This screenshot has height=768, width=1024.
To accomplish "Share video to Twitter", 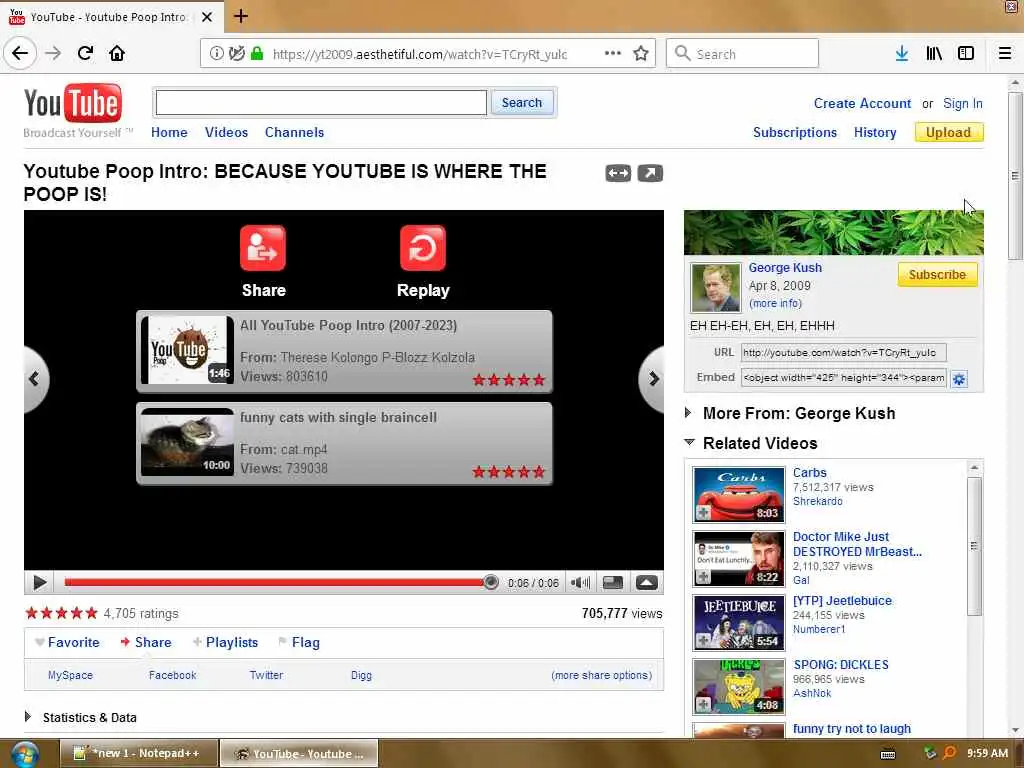I will 266,675.
